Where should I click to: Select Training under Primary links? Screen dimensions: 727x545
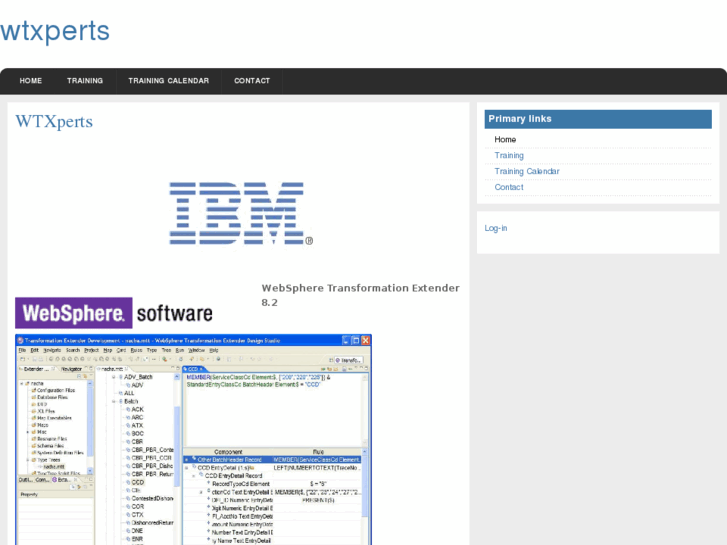click(x=509, y=155)
